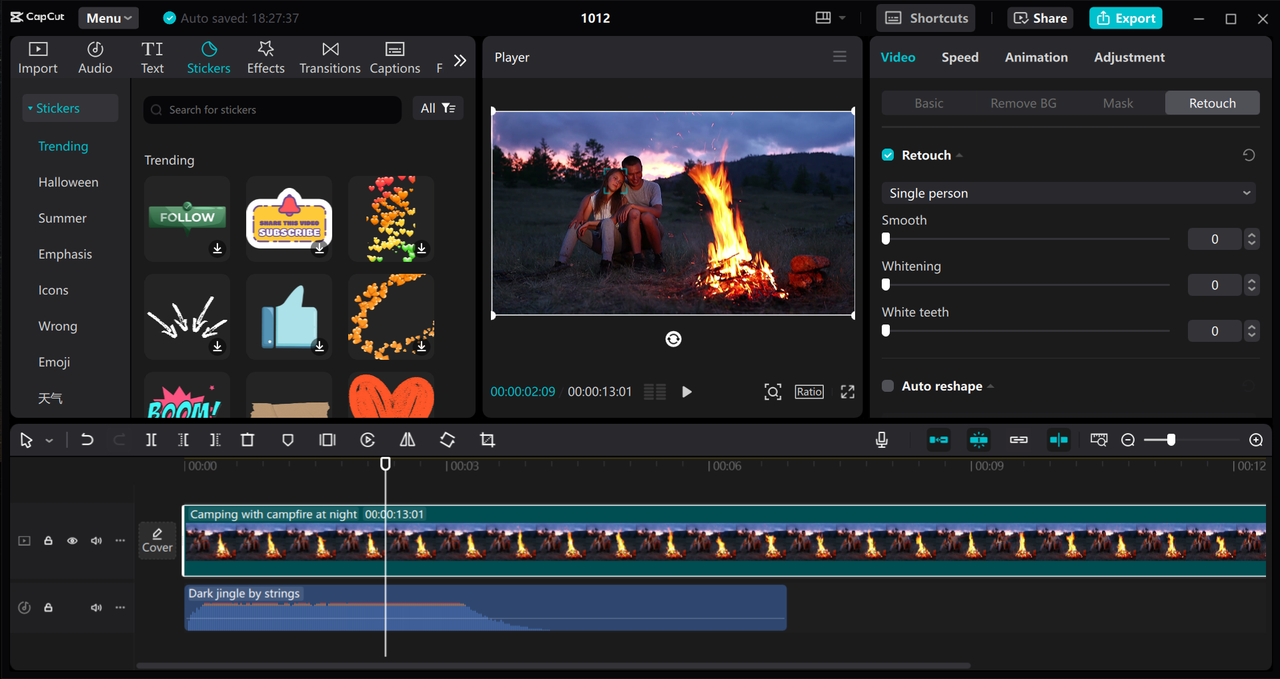This screenshot has height=679, width=1280.
Task: Click the Mirror flip icon
Action: (x=407, y=440)
